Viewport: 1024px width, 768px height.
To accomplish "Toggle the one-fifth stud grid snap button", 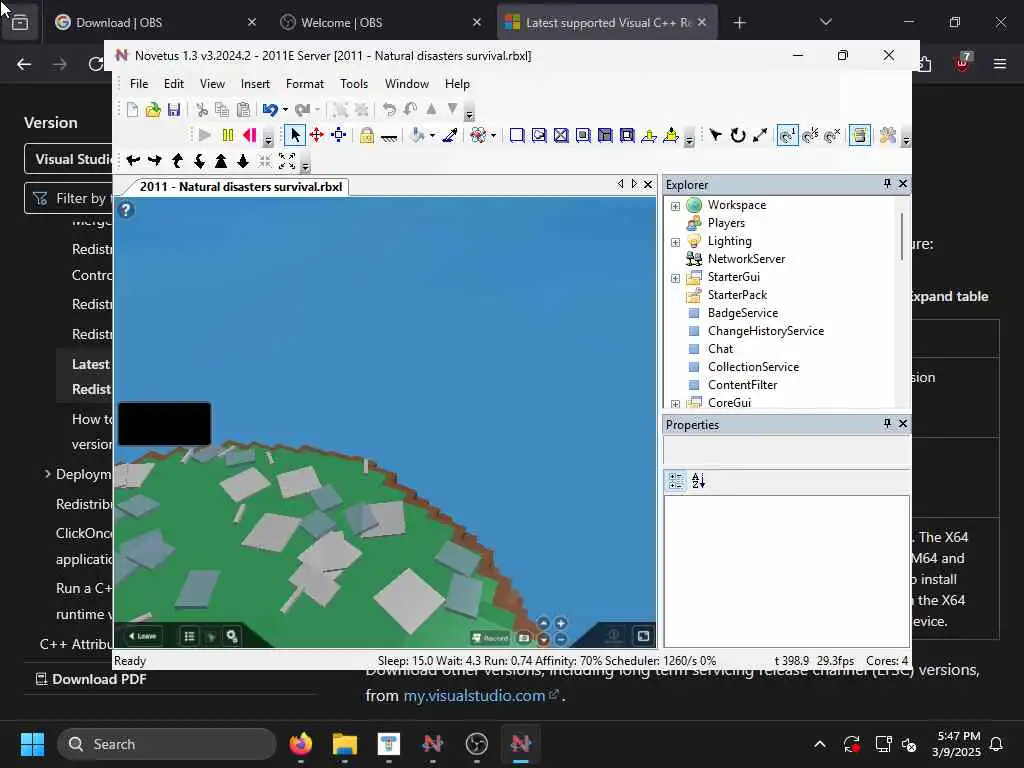I will (x=810, y=135).
